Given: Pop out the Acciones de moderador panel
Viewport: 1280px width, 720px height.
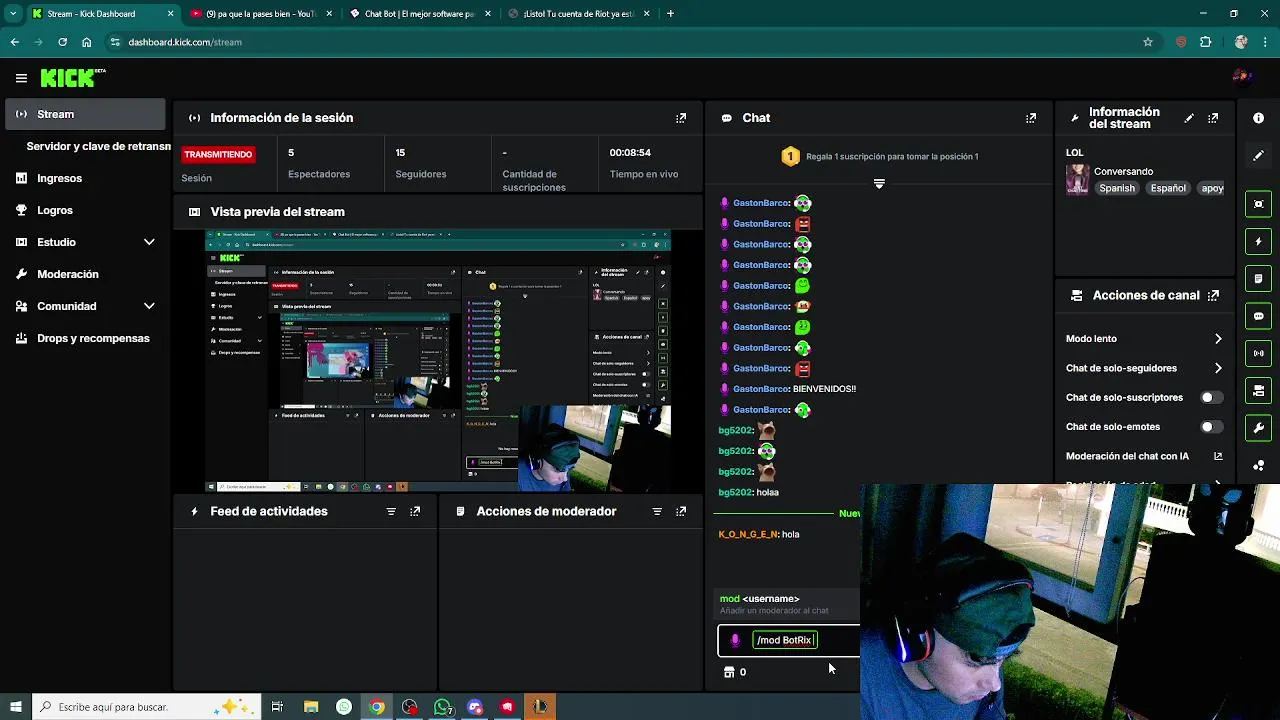Looking at the screenshot, I should [x=681, y=511].
